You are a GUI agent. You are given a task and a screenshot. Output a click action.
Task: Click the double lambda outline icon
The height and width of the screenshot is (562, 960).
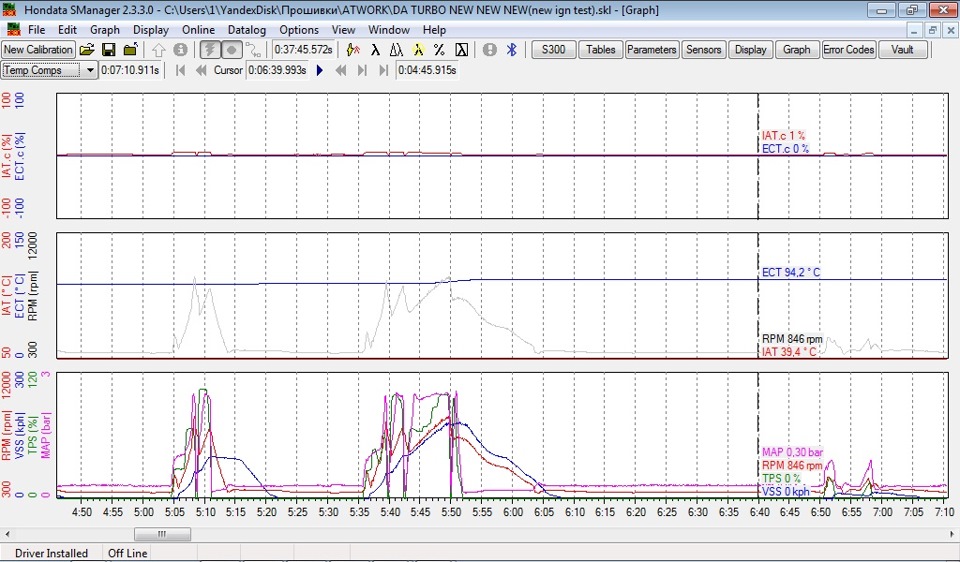tap(396, 50)
